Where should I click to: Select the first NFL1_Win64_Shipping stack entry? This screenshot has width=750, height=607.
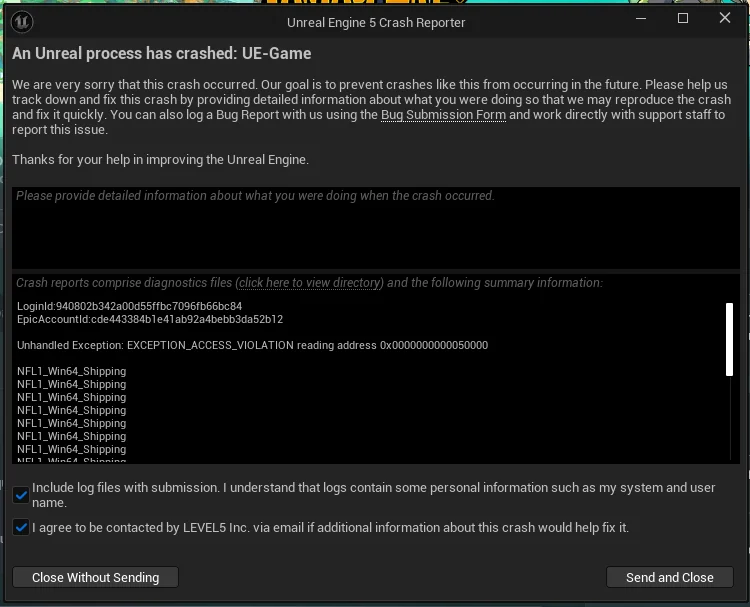[x=72, y=371]
